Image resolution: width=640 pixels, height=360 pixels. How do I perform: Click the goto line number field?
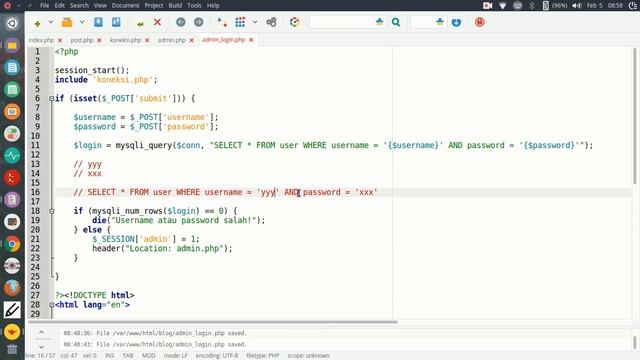[x=422, y=22]
